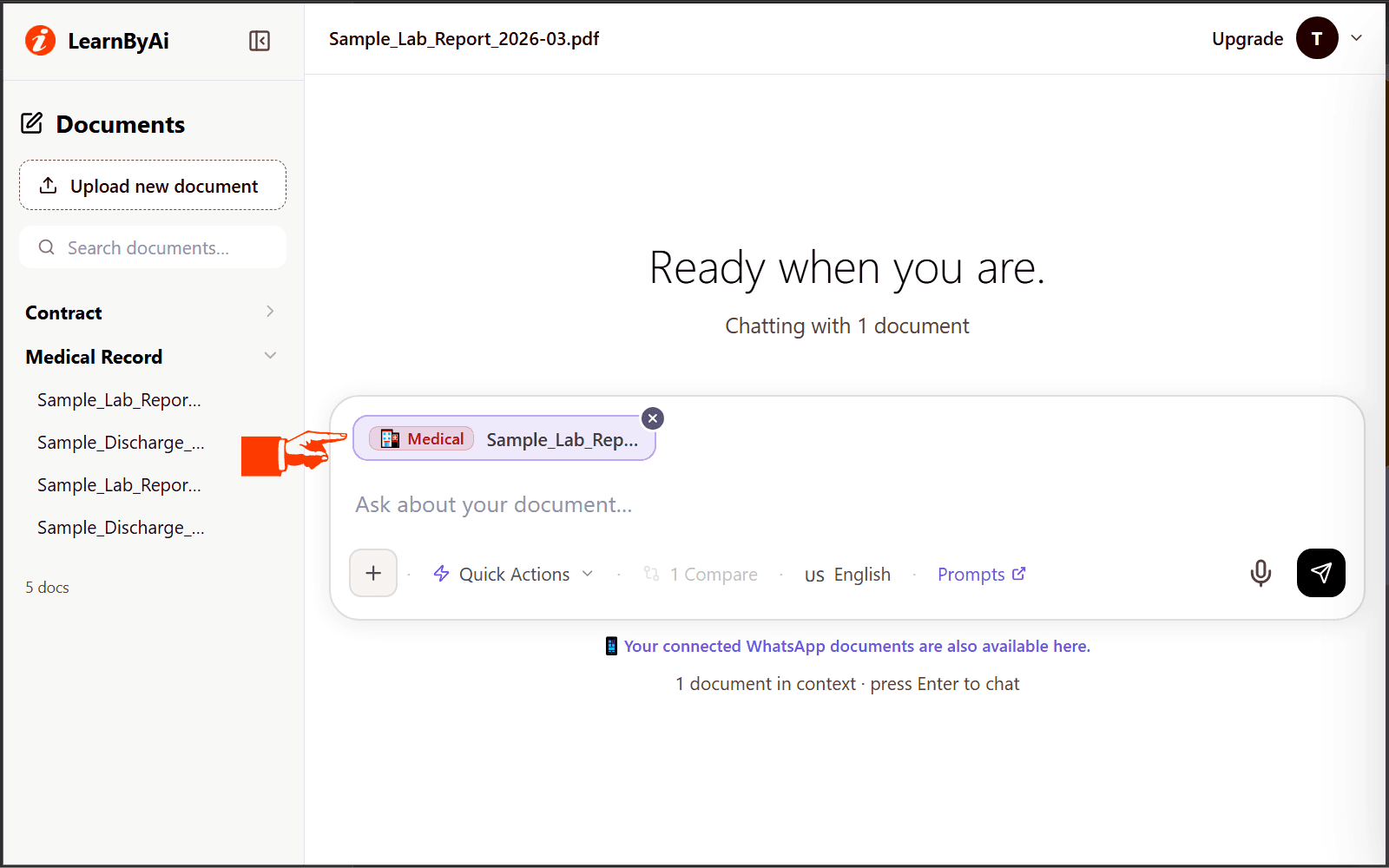Click the upload arrow icon
The image size is (1389, 868).
49,186
